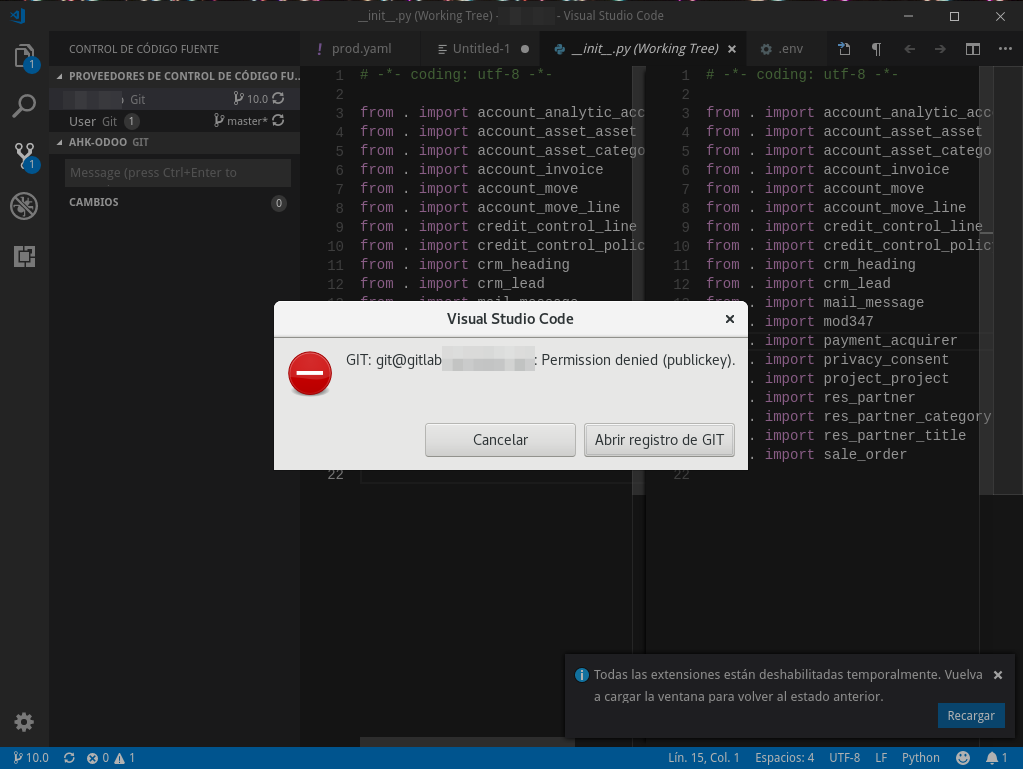
Task: Click the horizontal scrollbar below left editor
Action: pos(467,742)
